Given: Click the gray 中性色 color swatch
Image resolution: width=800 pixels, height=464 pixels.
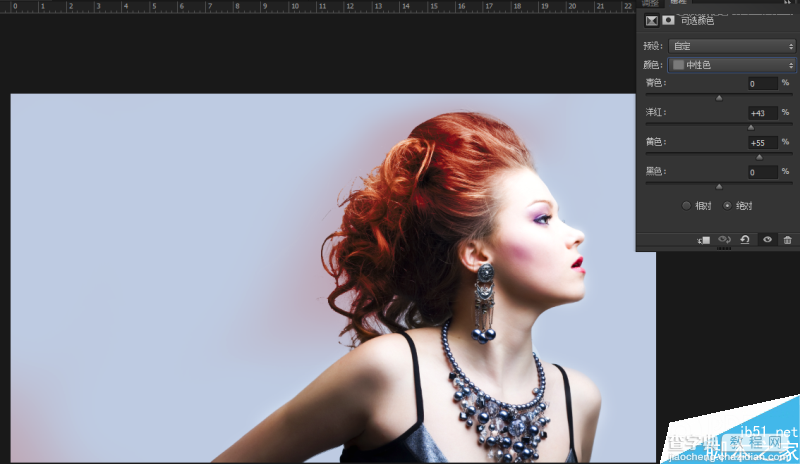Looking at the screenshot, I should [x=678, y=65].
